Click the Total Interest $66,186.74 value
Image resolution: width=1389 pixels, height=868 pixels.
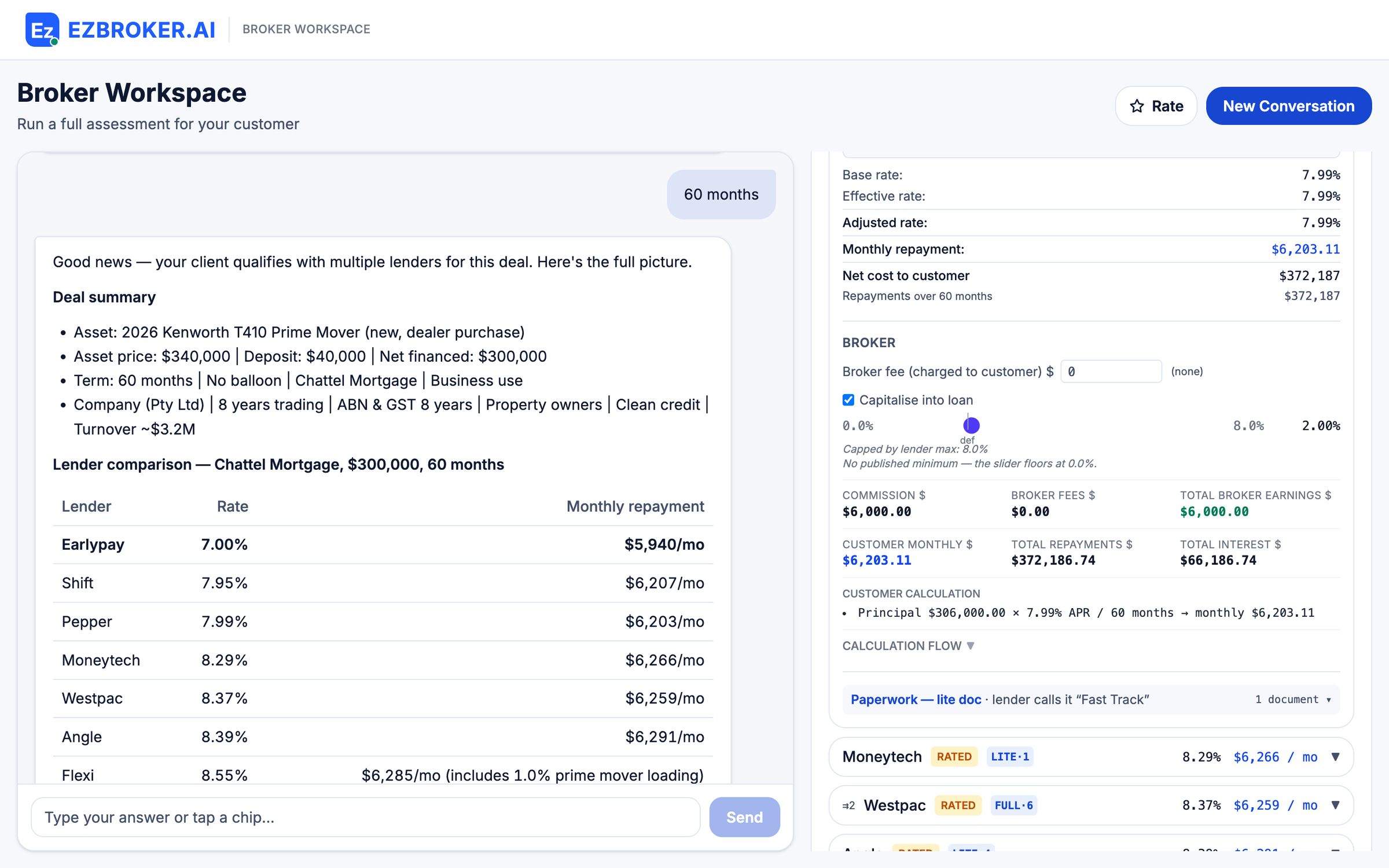point(1218,560)
